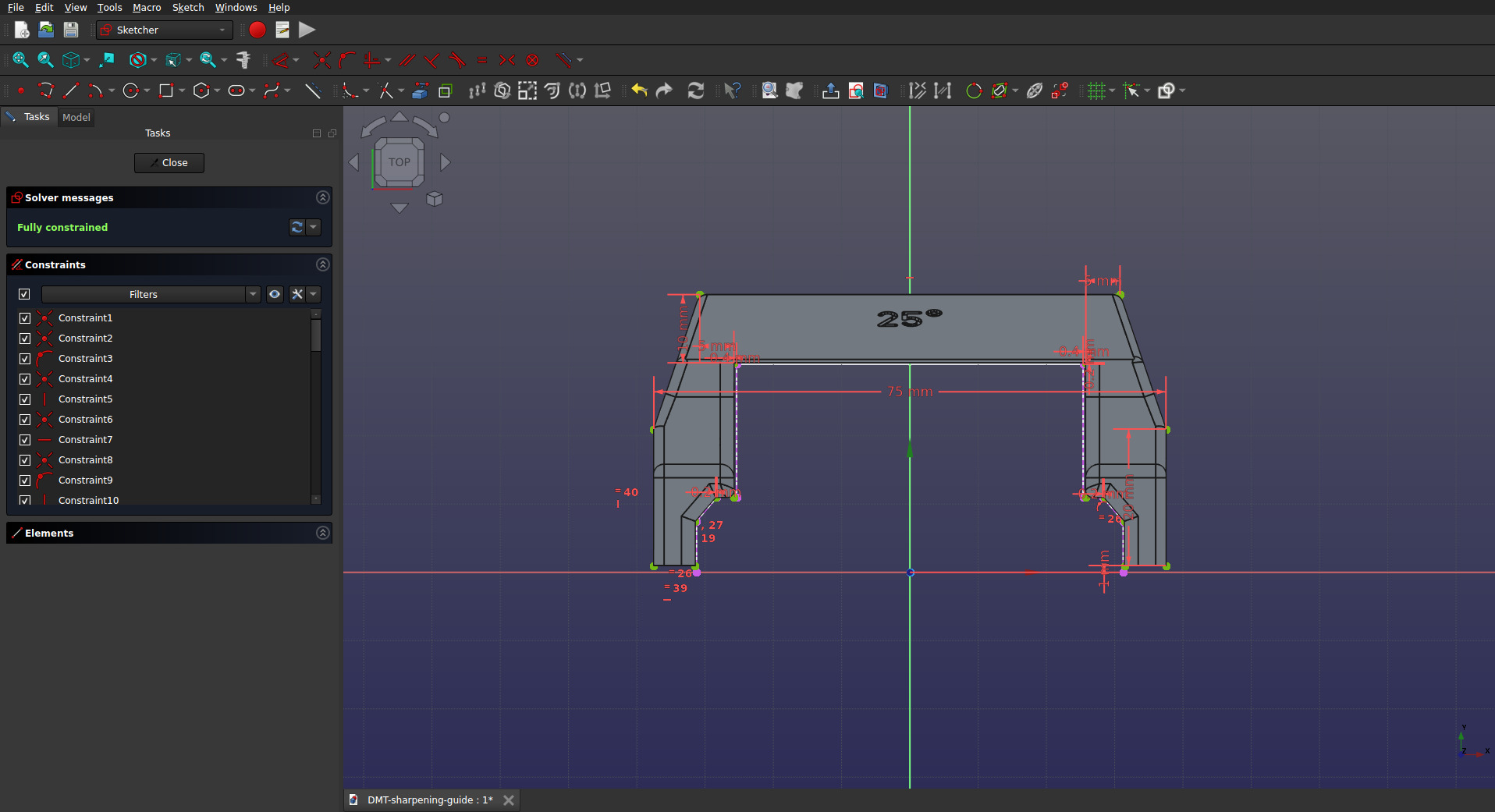This screenshot has width=1495, height=812.
Task: Open measure distance caliper tool
Action: point(243,60)
